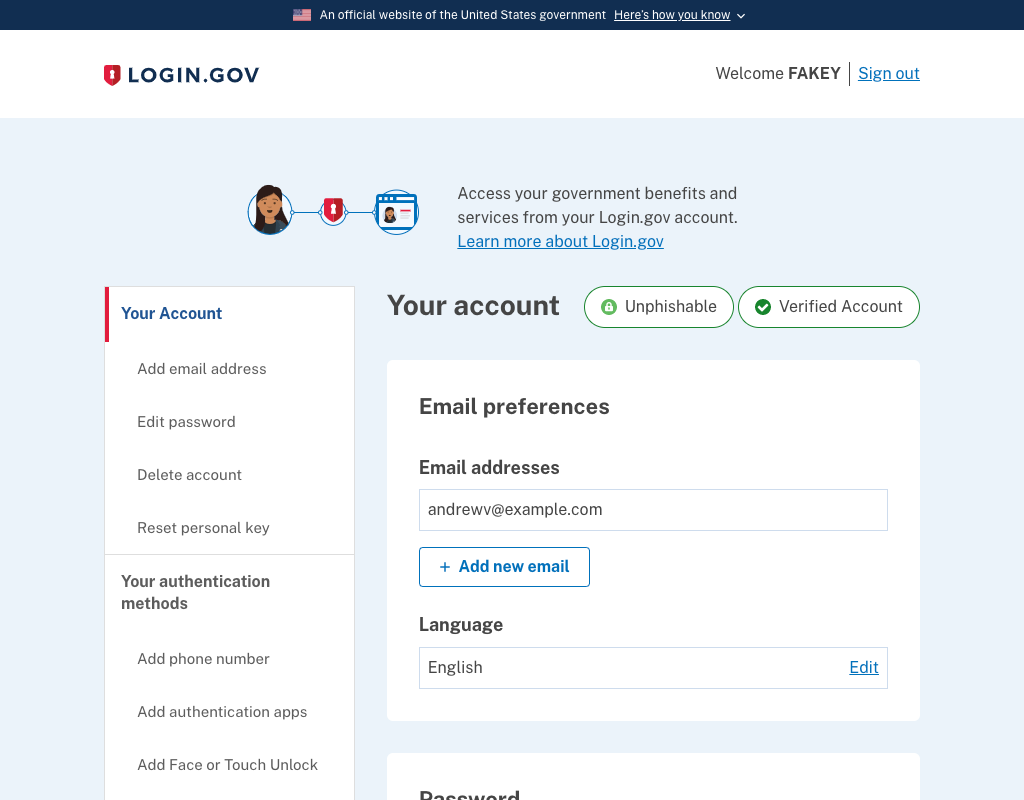Click the green lock Unphishable icon
This screenshot has width=1024, height=800.
609,307
